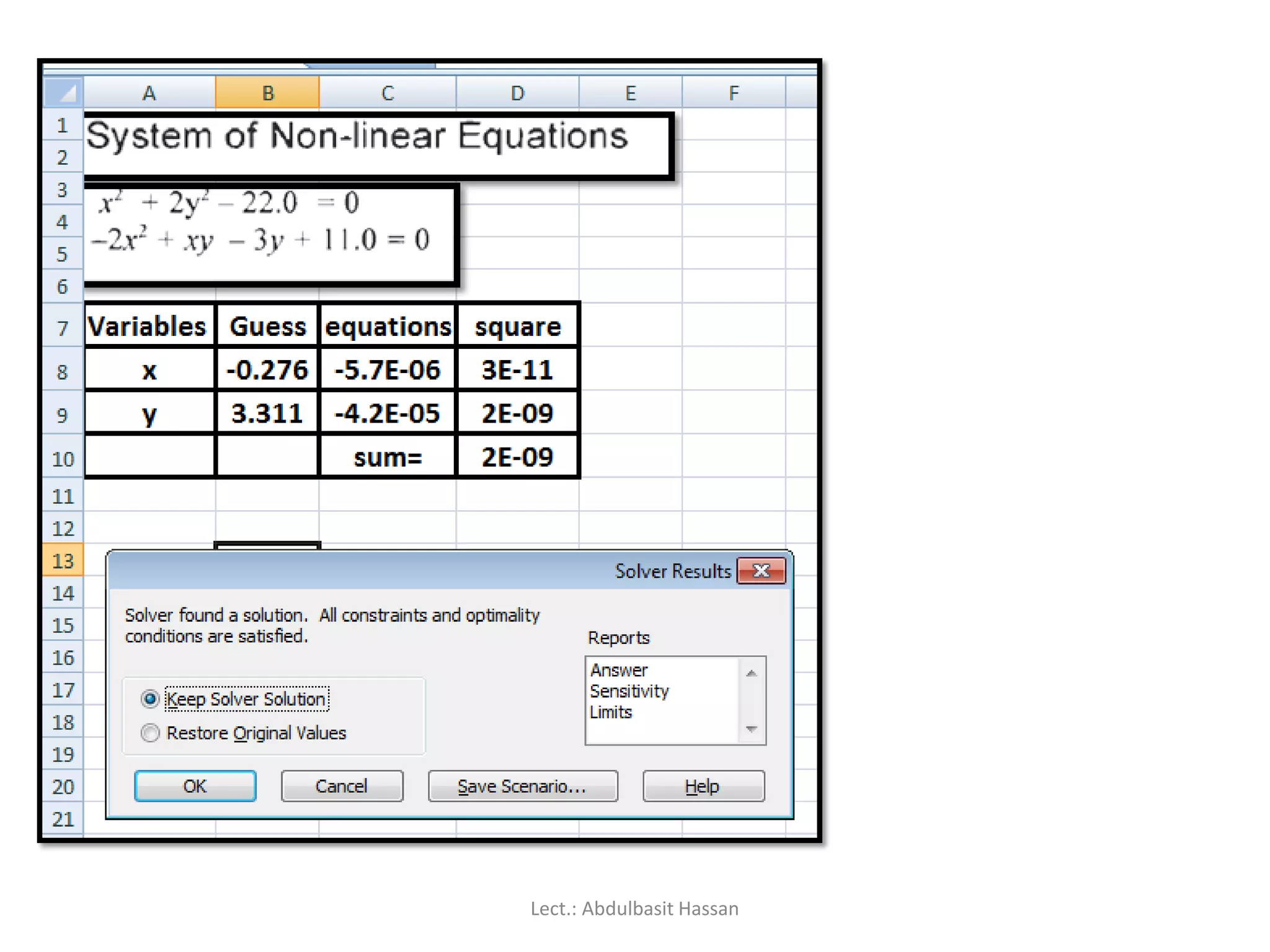The height and width of the screenshot is (952, 1270).
Task: Click Cancel button in Solver dialog
Action: coord(342,786)
